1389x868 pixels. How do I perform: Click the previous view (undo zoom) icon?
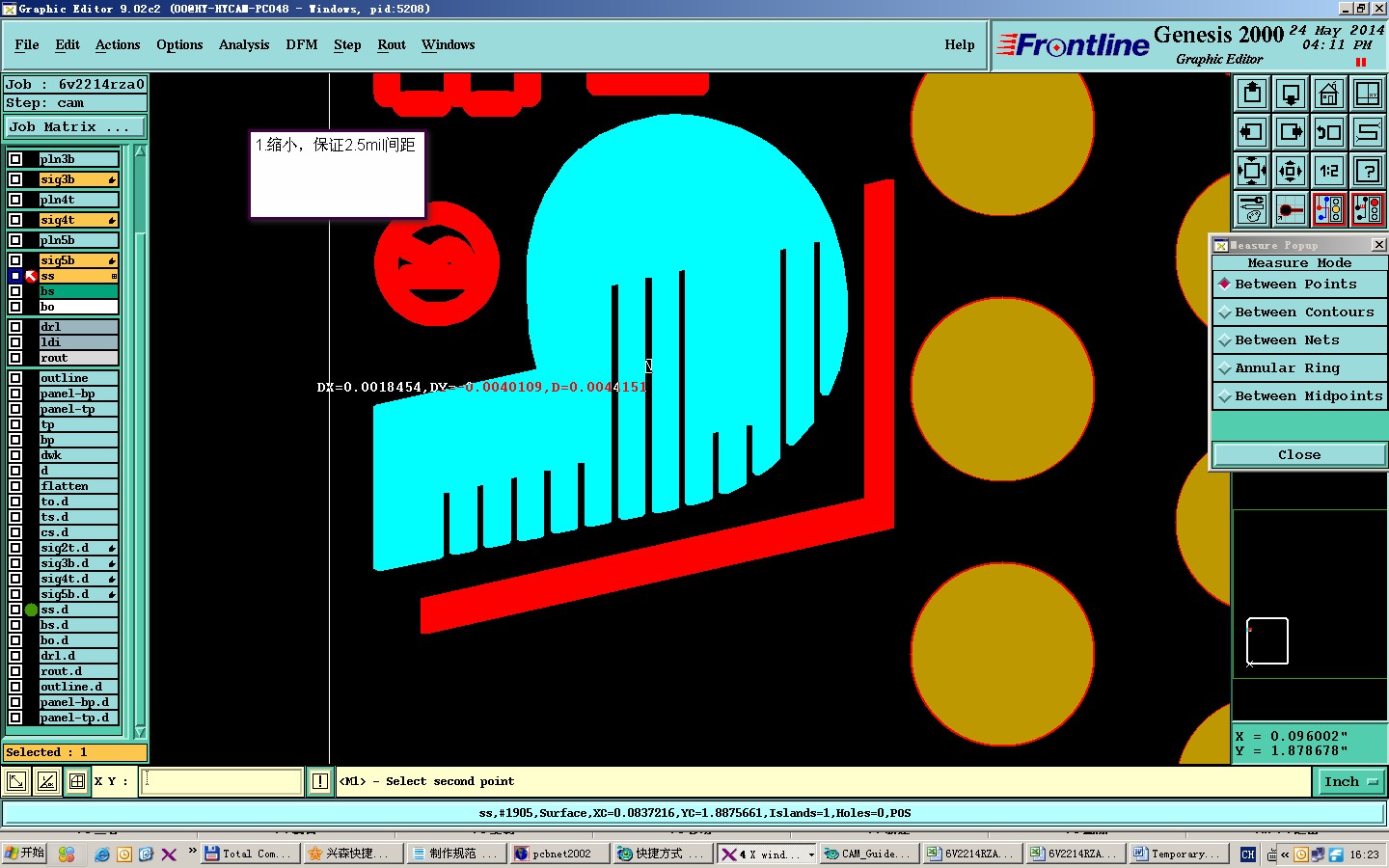(x=1329, y=132)
